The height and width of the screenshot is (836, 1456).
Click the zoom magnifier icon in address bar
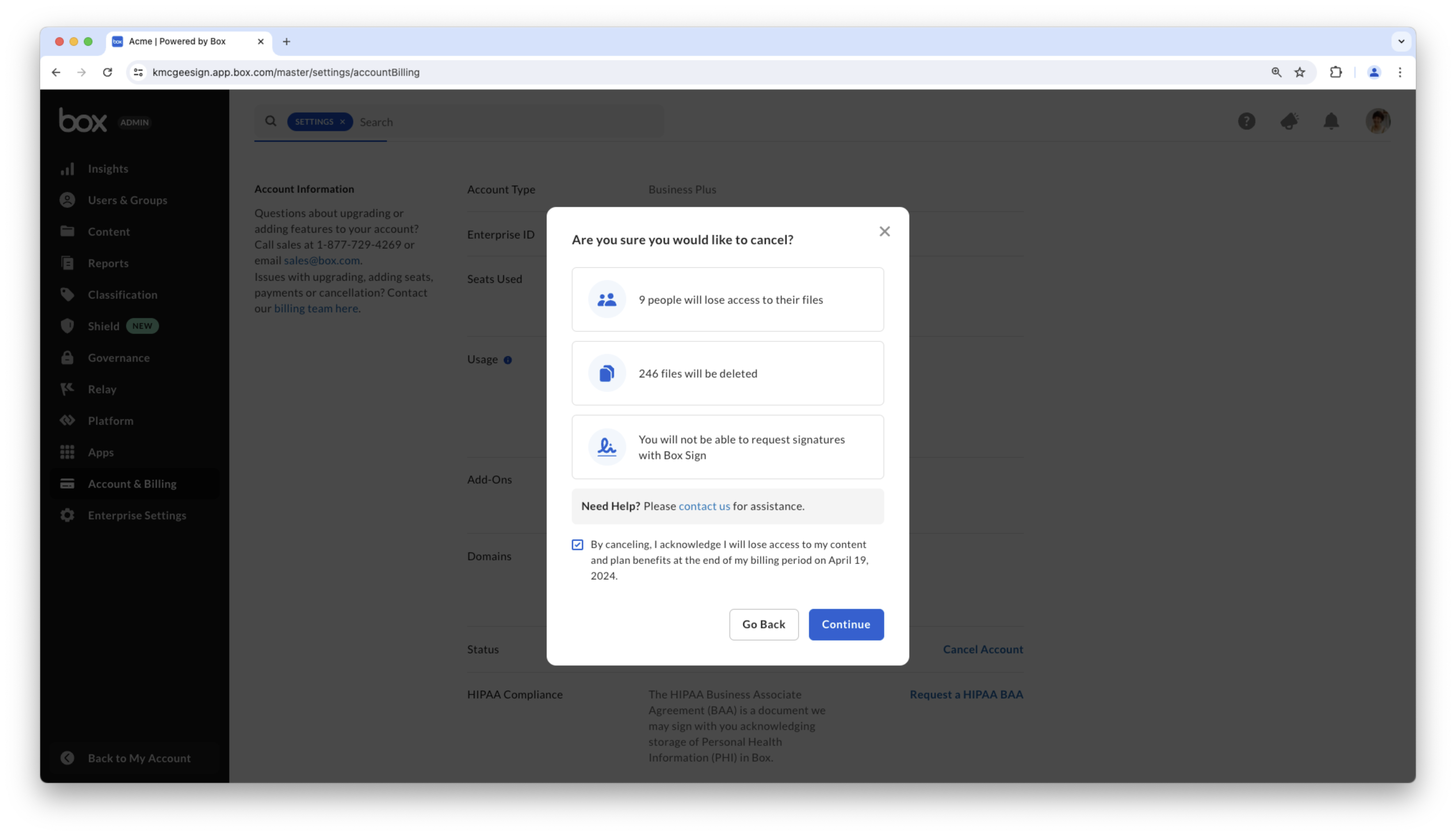[x=1276, y=72]
